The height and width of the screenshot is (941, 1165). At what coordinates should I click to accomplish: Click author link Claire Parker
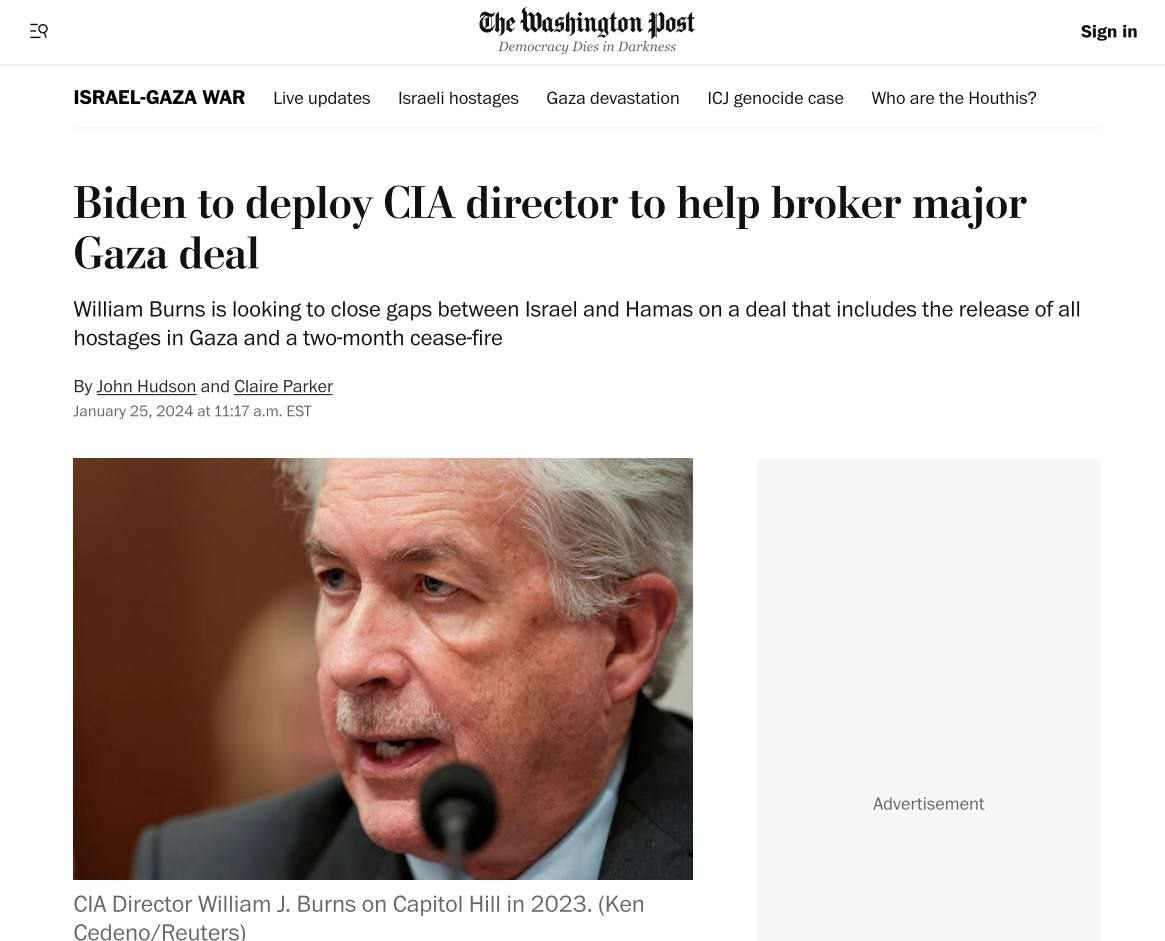coord(283,386)
